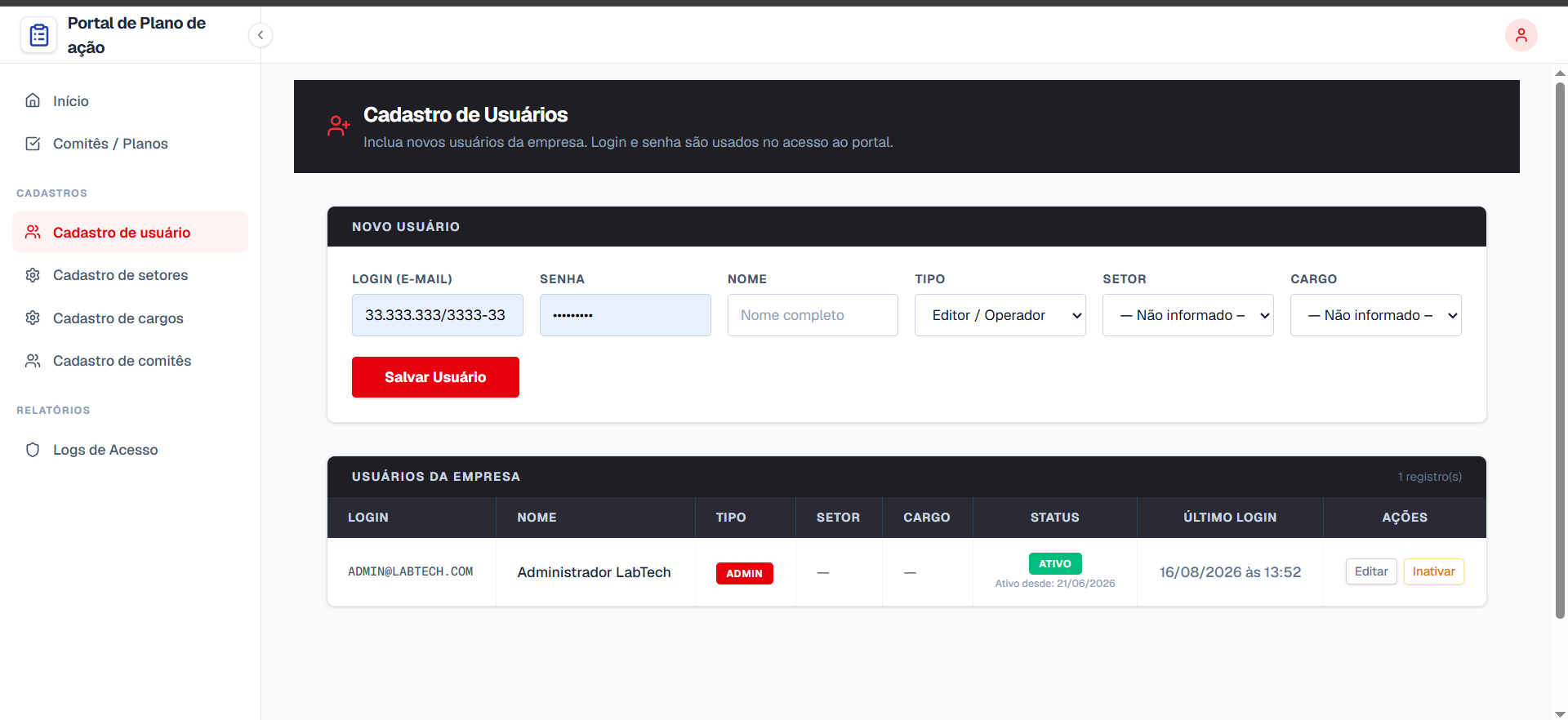Screen dimensions: 1568x720
Task: Click the home icon beside Início
Action: (33, 100)
